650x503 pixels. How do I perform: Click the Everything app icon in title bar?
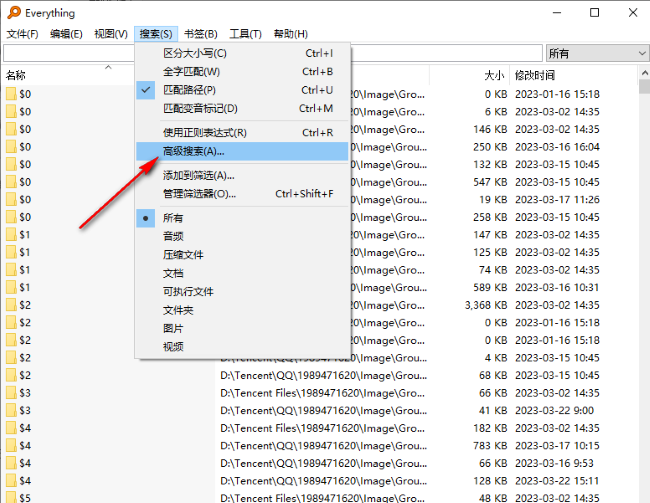pos(12,12)
